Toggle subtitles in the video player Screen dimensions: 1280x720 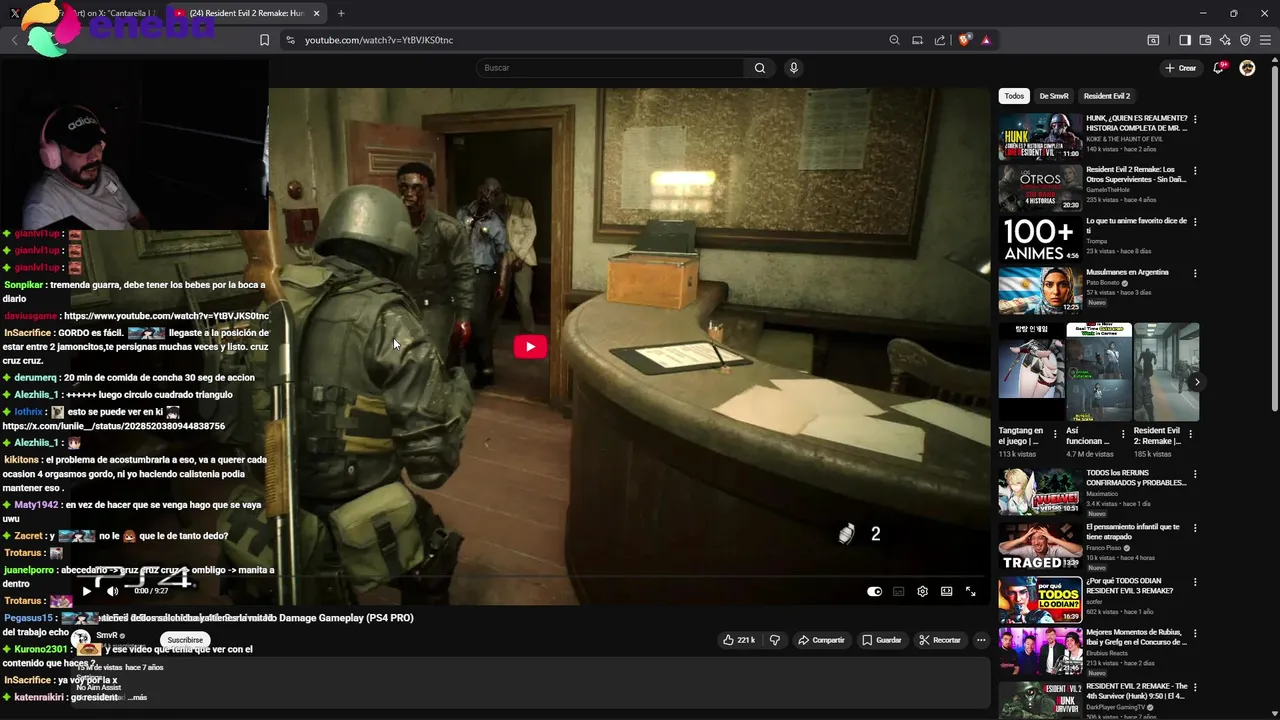coord(898,591)
